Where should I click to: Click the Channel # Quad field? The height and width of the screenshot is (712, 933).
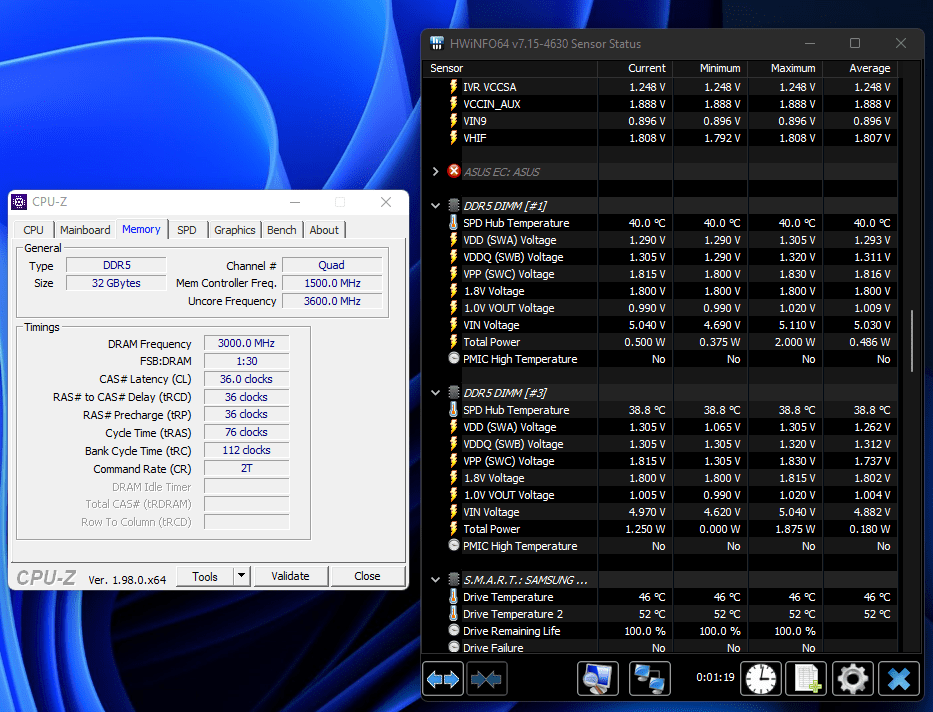(x=332, y=265)
